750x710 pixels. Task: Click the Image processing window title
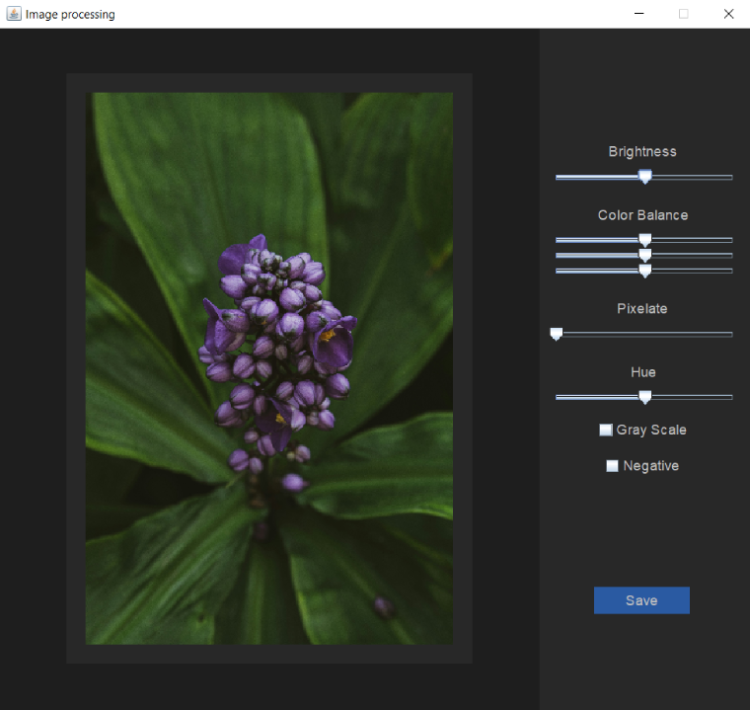coord(70,14)
